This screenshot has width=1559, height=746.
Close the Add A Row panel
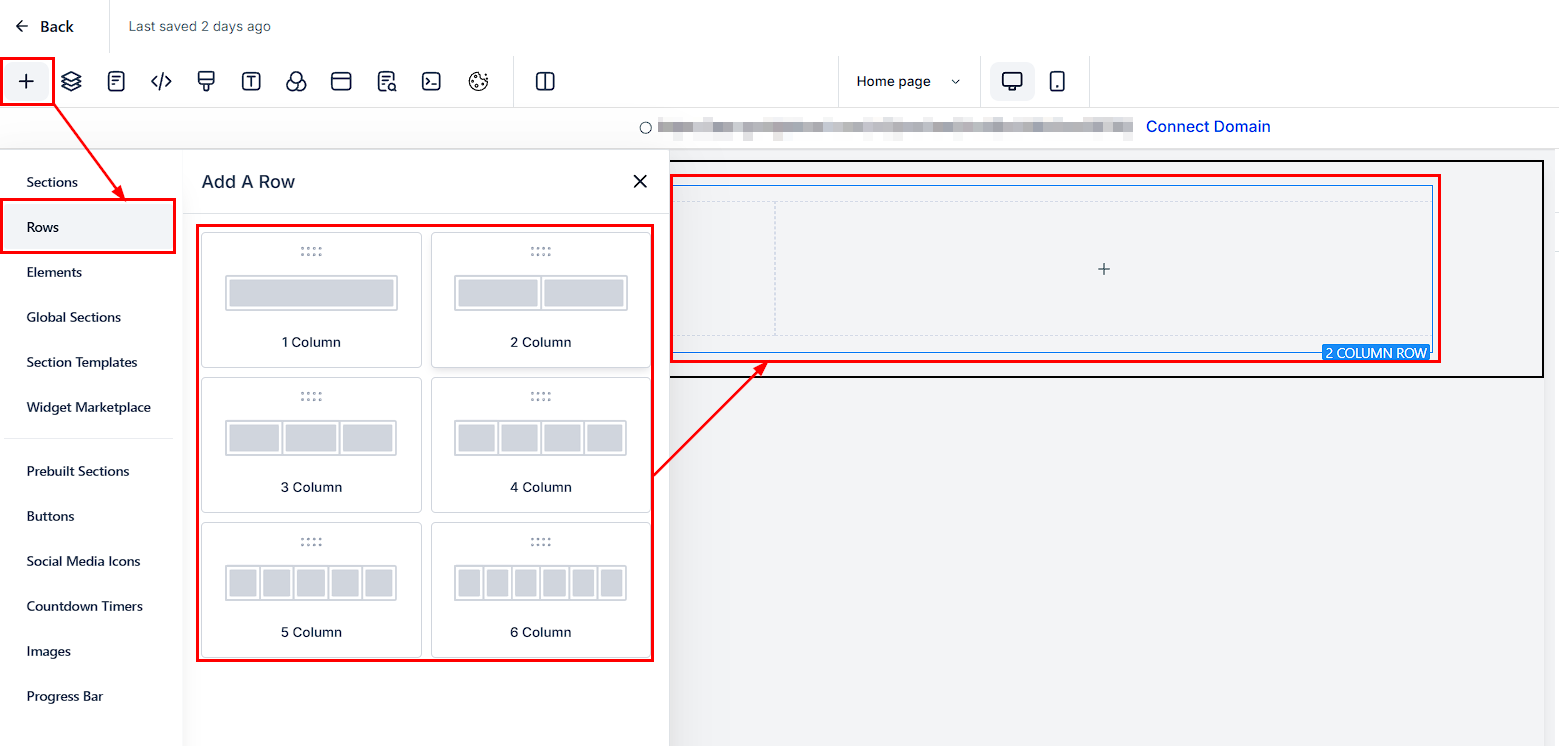tap(640, 181)
